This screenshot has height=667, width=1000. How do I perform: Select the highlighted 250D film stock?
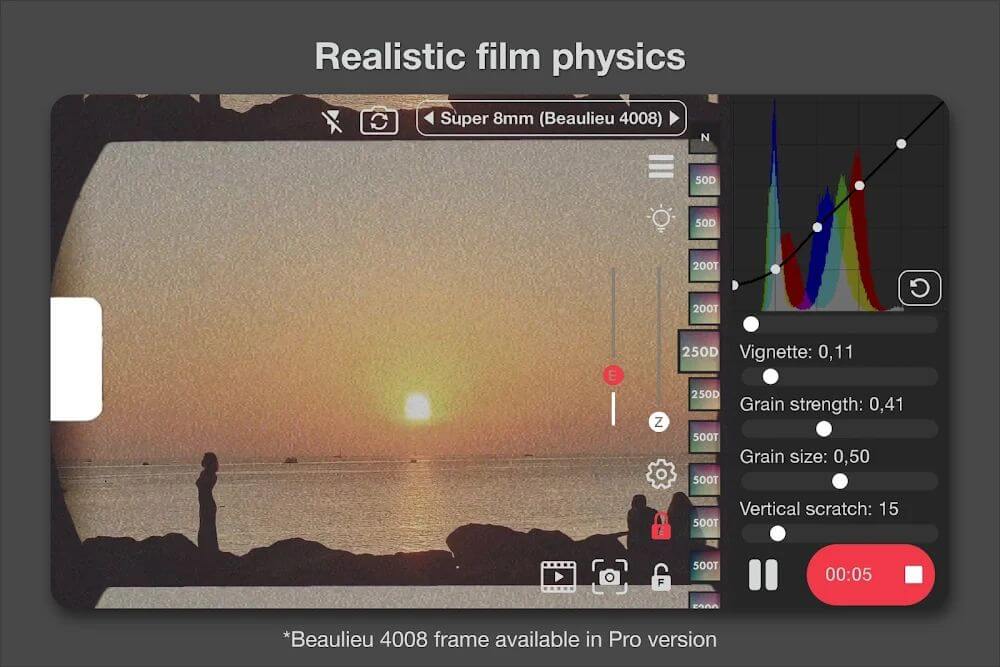[x=699, y=351]
